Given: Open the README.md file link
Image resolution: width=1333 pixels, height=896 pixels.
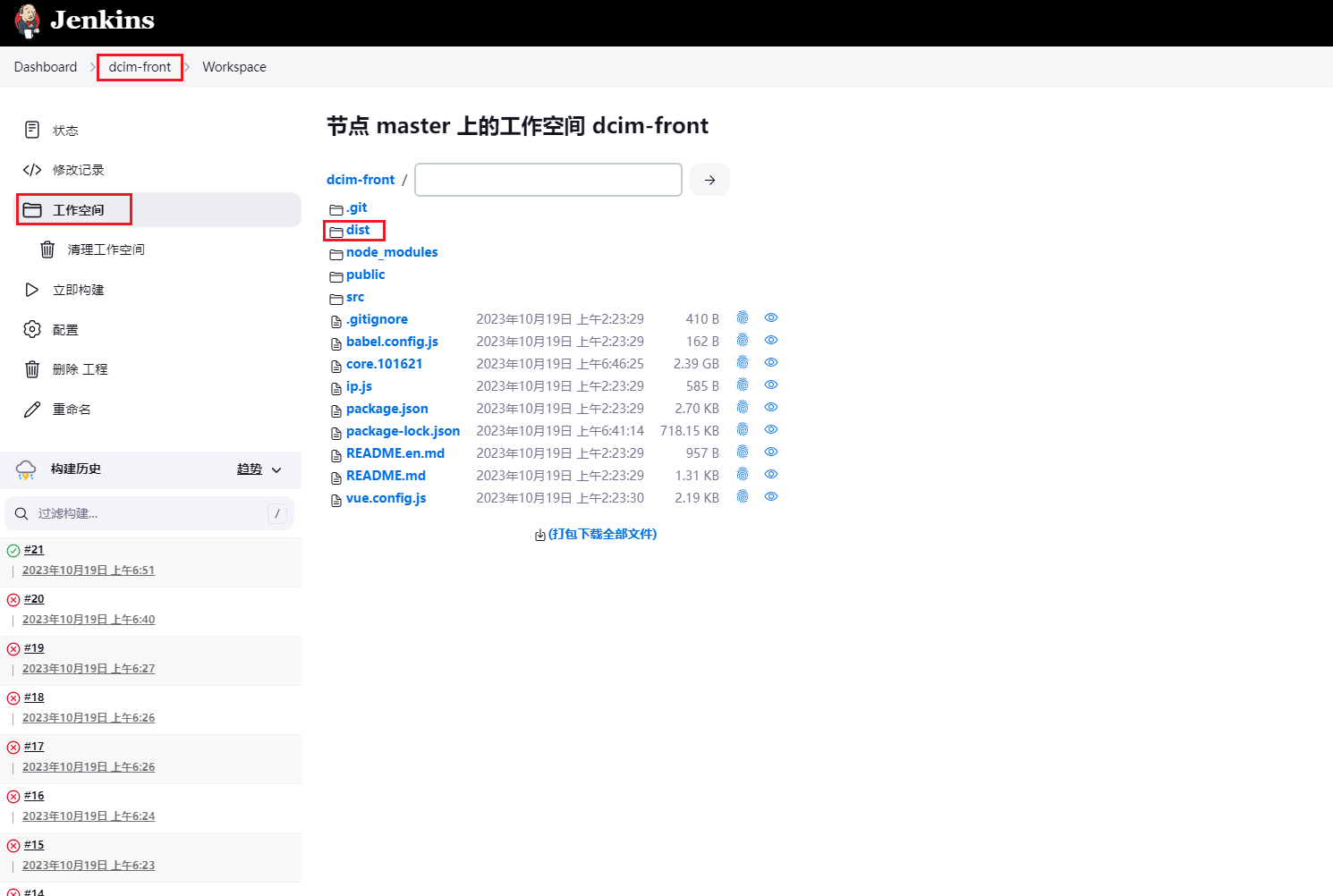Looking at the screenshot, I should pyautogui.click(x=386, y=476).
